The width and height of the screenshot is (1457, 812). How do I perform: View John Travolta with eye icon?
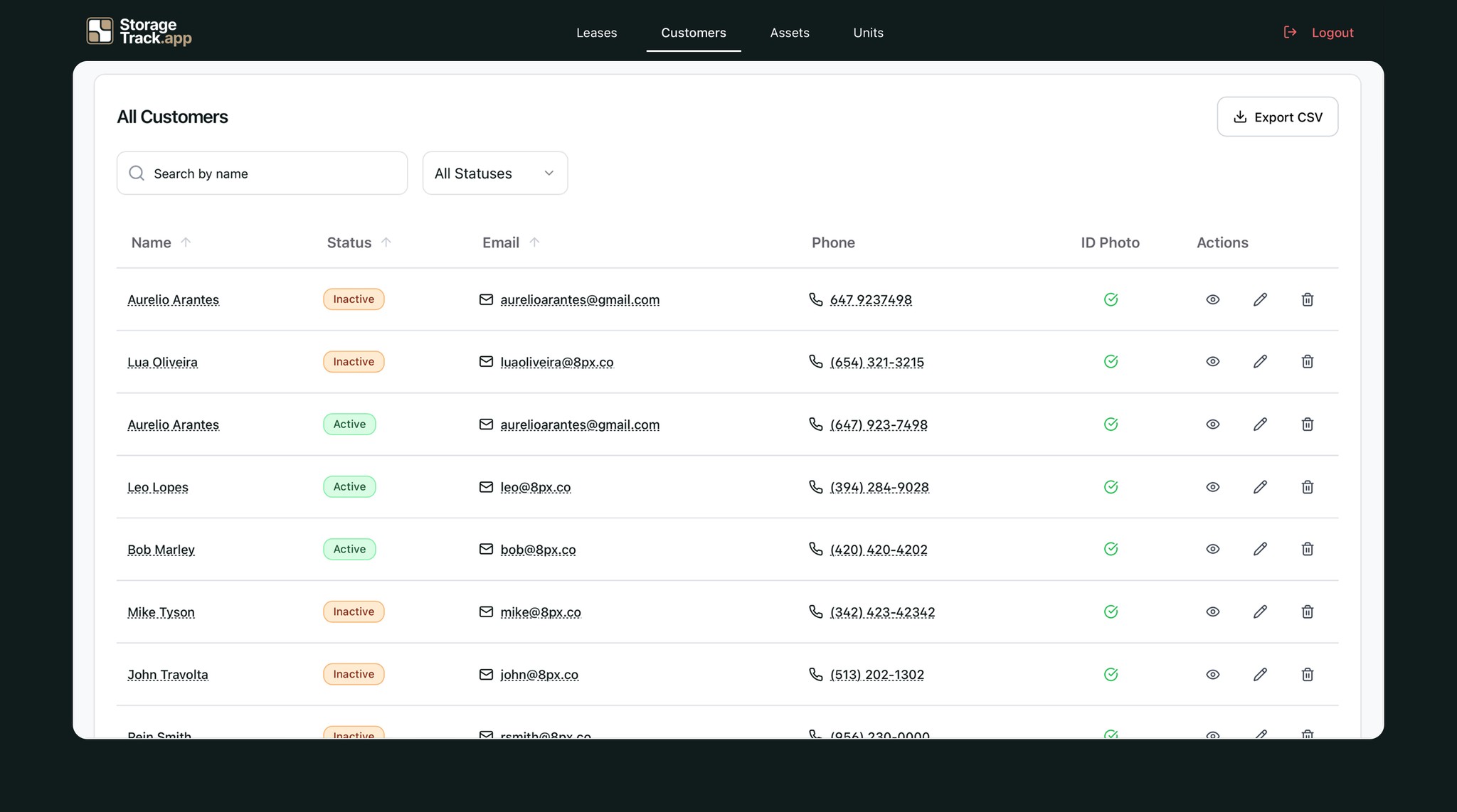(x=1213, y=674)
